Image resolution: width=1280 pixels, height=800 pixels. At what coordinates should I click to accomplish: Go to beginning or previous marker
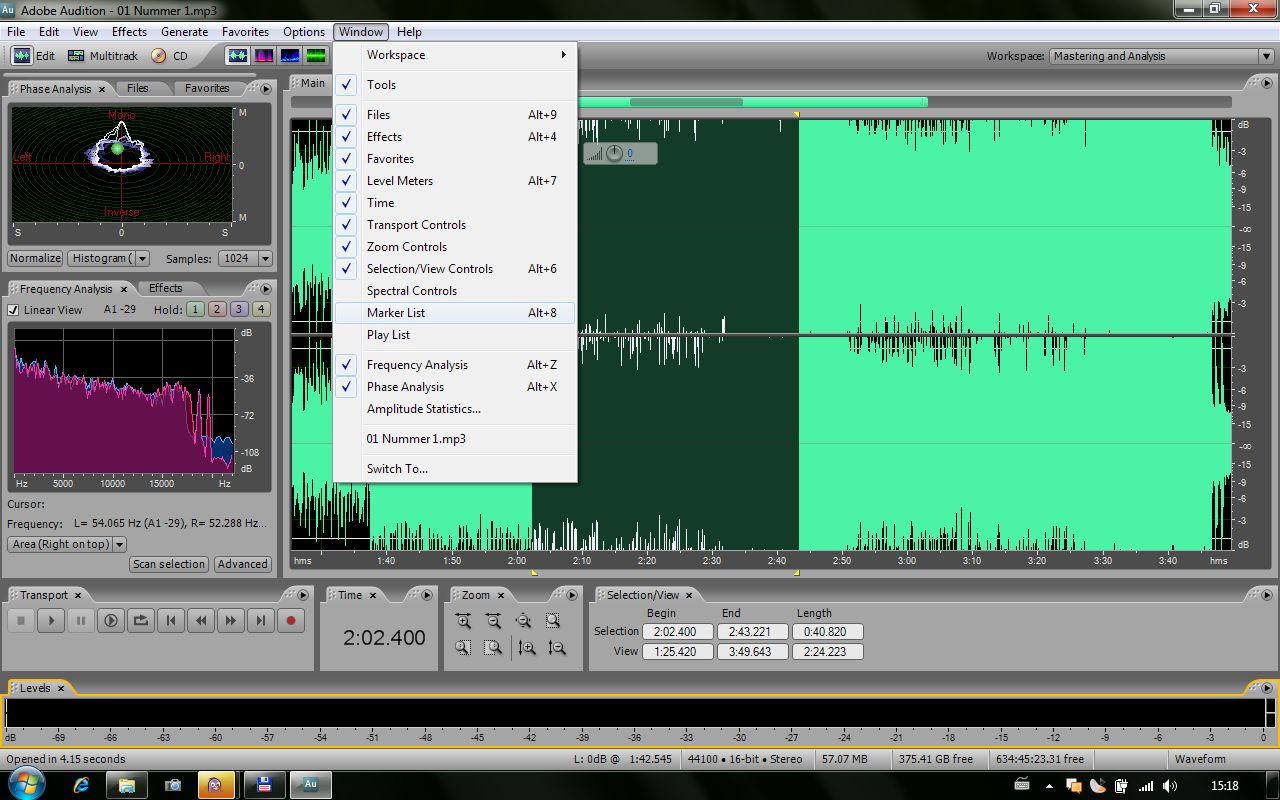(x=171, y=621)
